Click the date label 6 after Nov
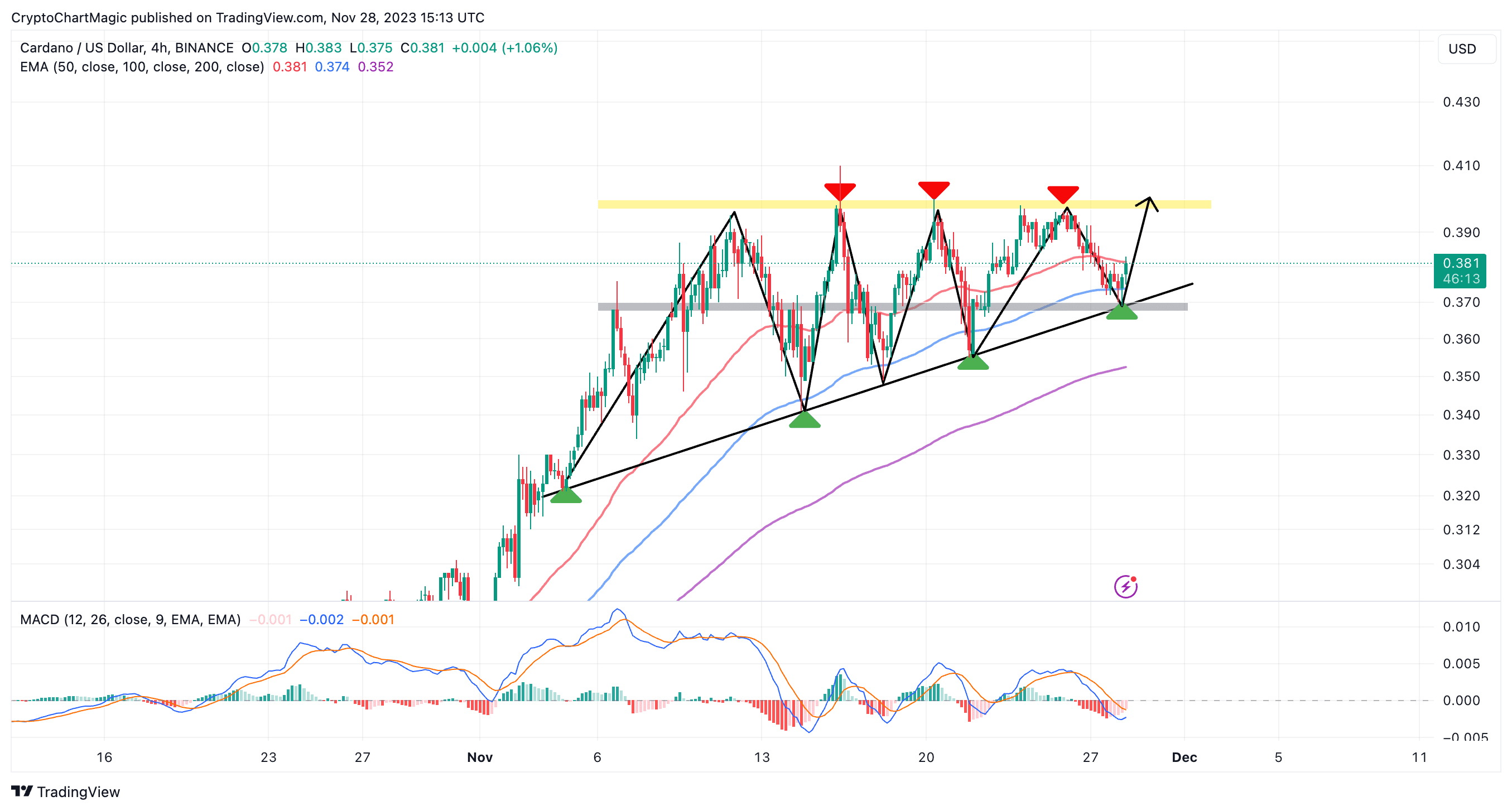1512x811 pixels. tap(597, 757)
